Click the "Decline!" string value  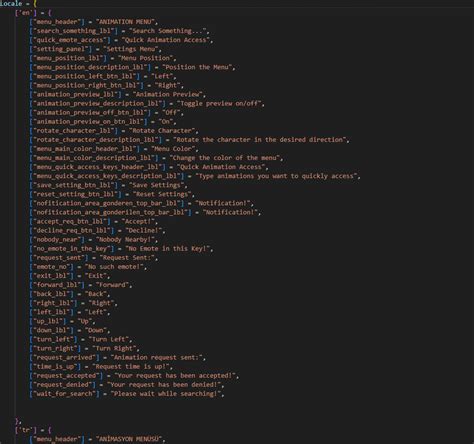click(x=144, y=230)
